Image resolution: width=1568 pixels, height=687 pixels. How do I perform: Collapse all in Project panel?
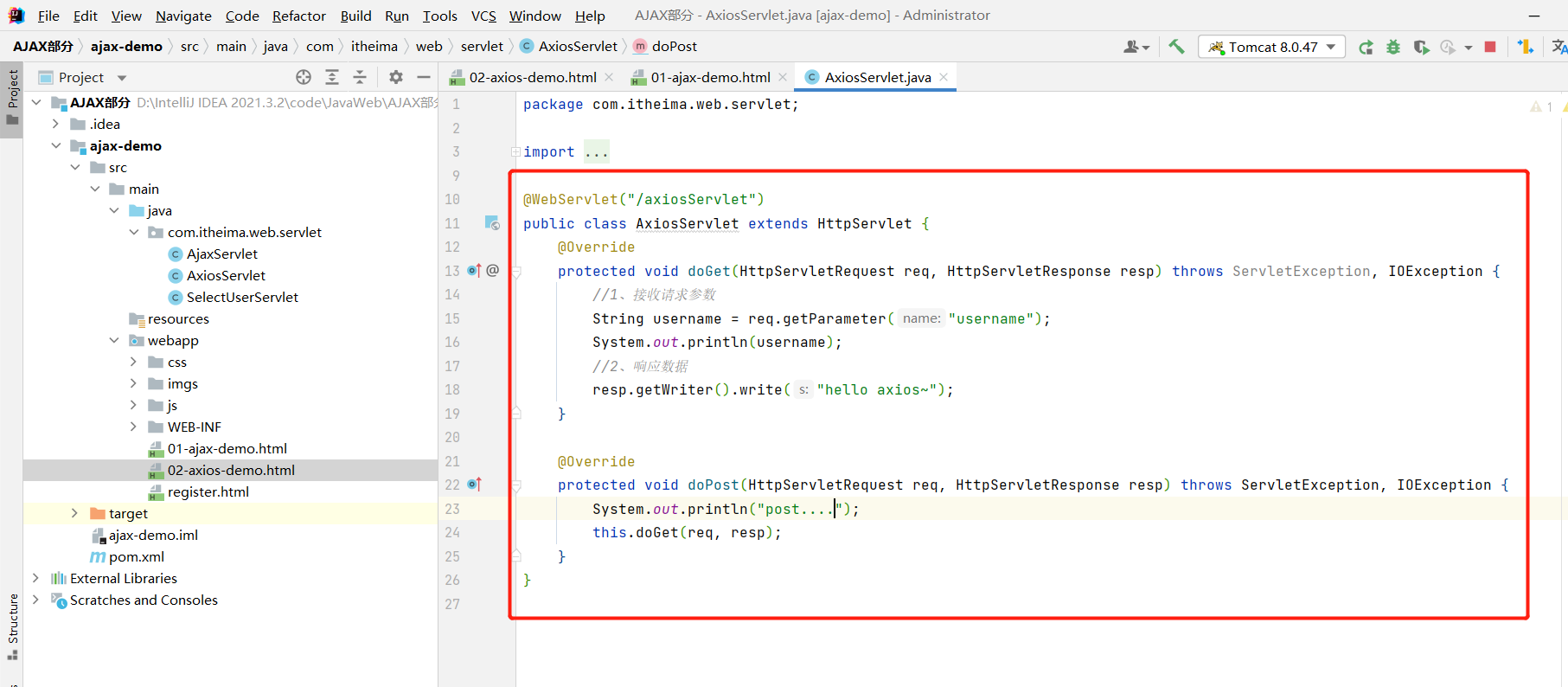click(360, 77)
